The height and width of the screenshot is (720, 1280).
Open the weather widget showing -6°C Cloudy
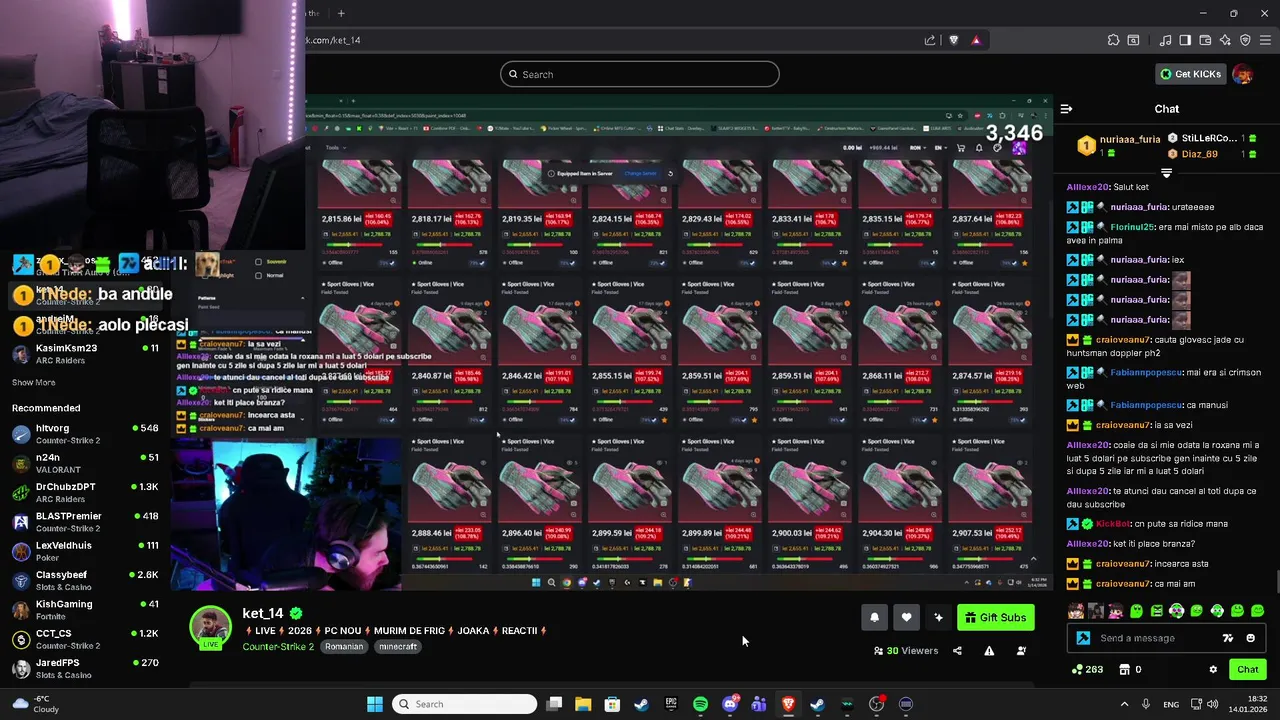coord(35,704)
